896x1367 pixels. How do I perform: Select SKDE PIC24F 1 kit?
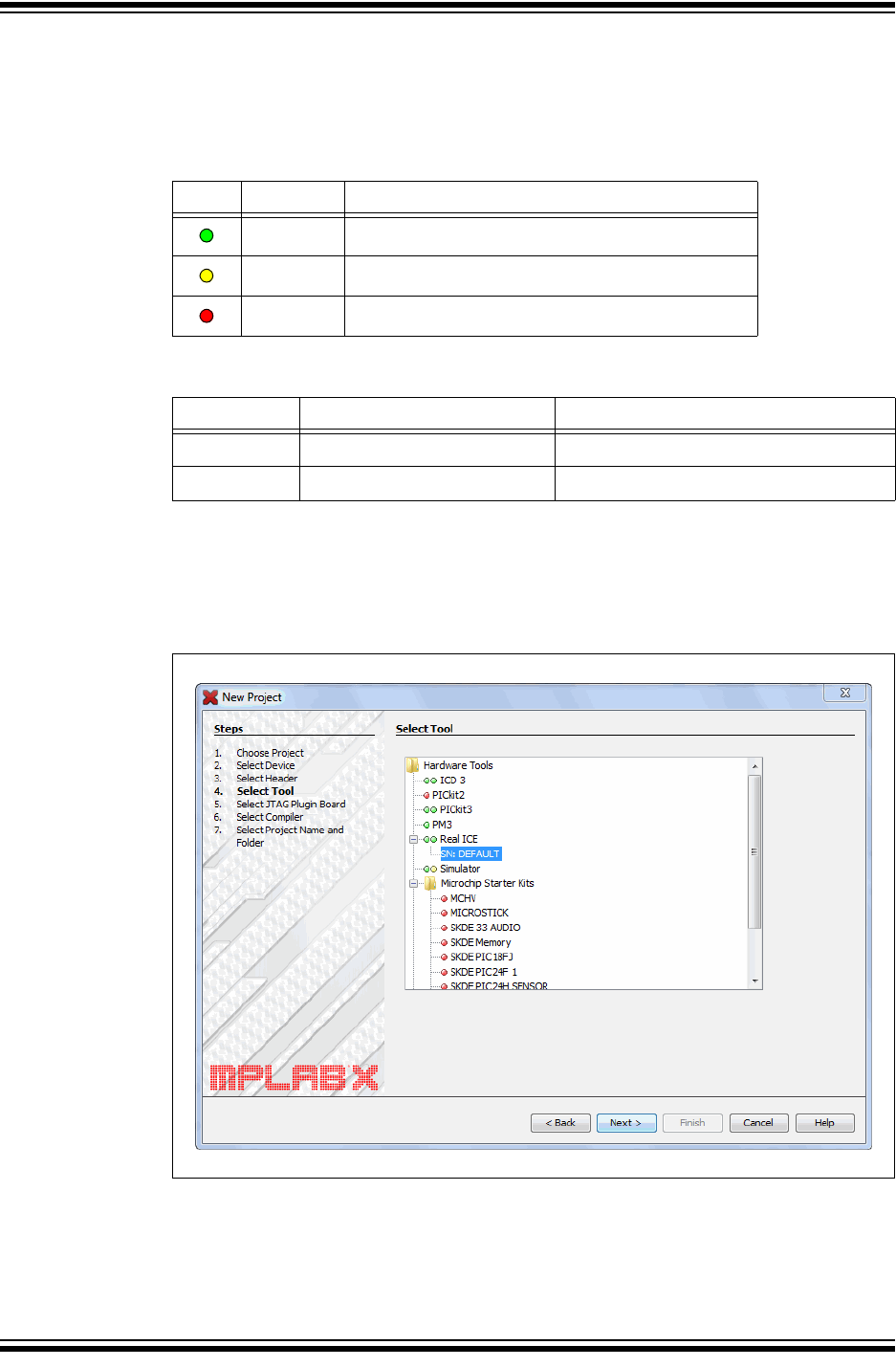(x=484, y=972)
